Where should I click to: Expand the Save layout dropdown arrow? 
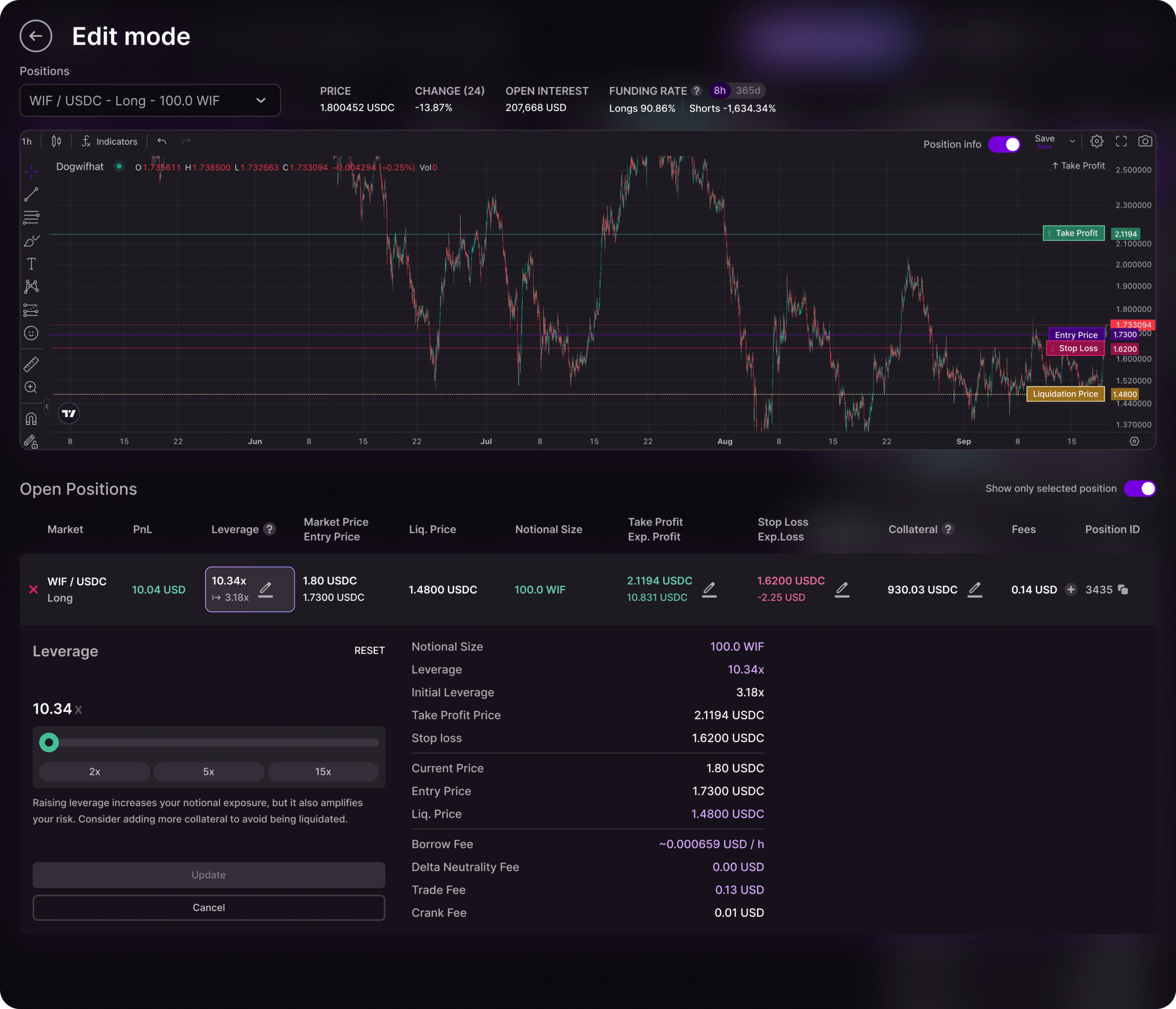pos(1072,141)
